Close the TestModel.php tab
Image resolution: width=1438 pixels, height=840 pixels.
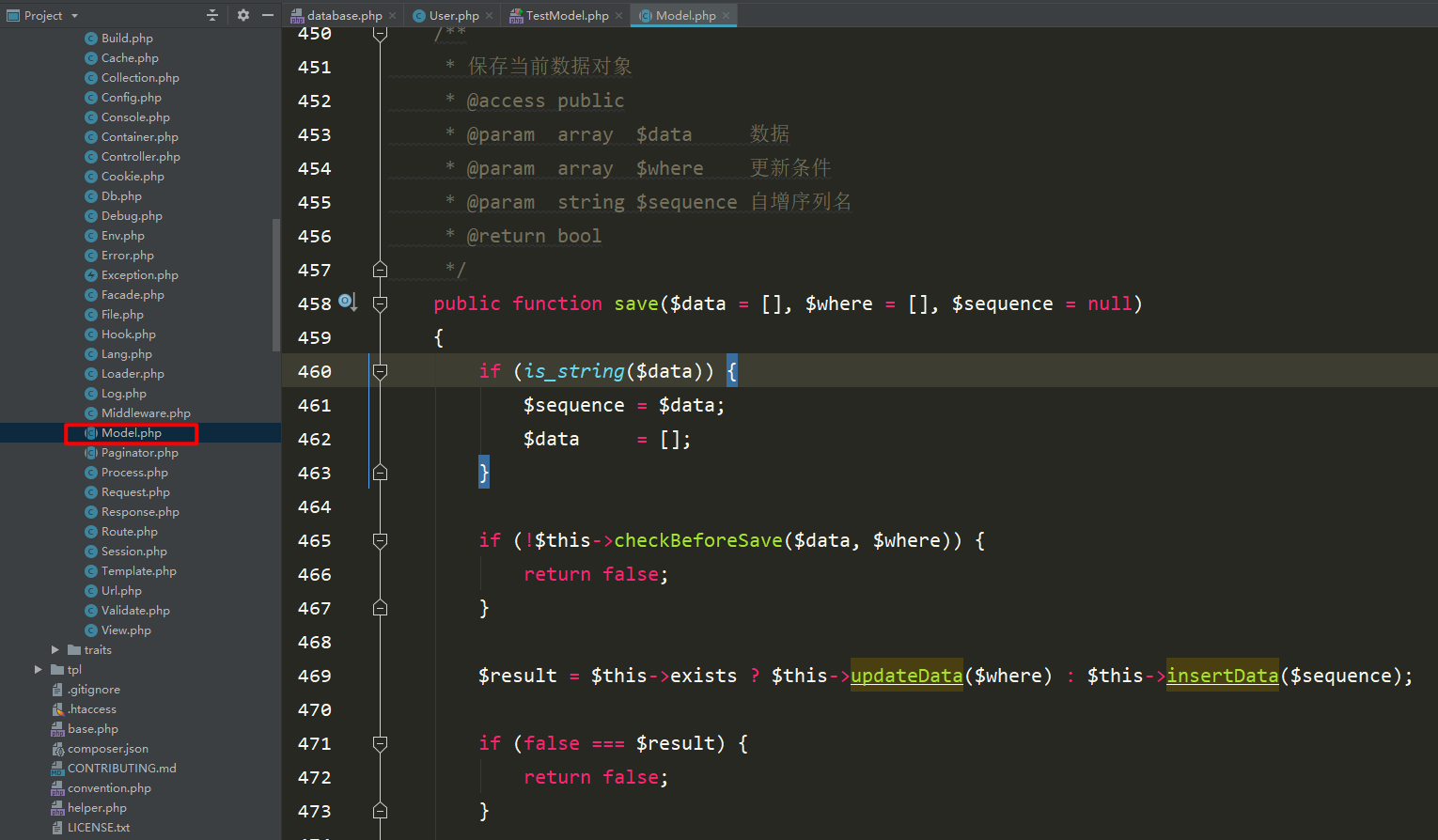pyautogui.click(x=618, y=16)
